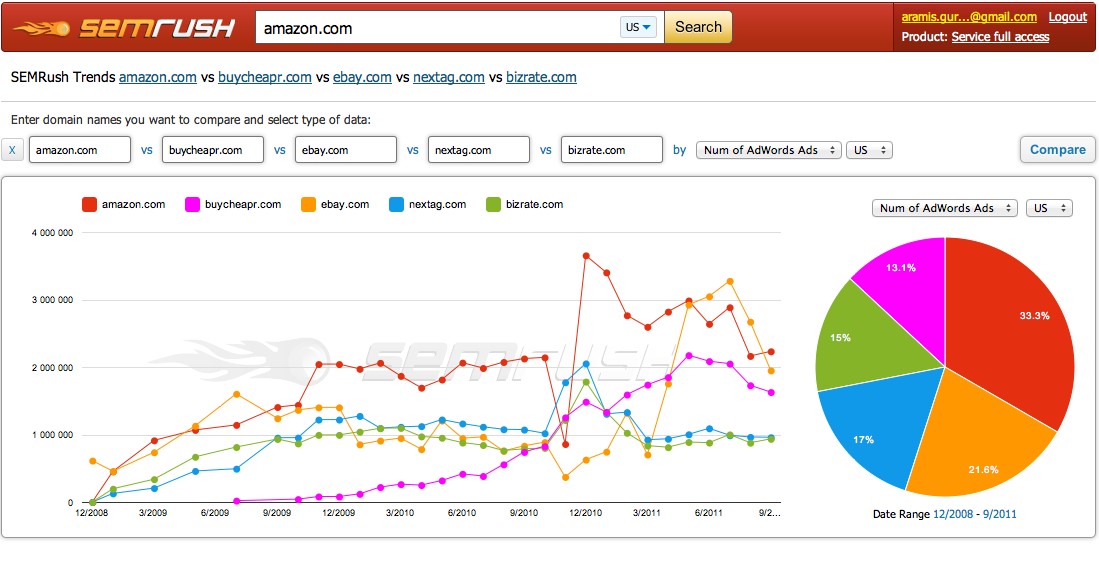The width and height of the screenshot is (1099, 570).
Task: Toggle the buycheapr.com magenta legend marker
Action: 192,205
